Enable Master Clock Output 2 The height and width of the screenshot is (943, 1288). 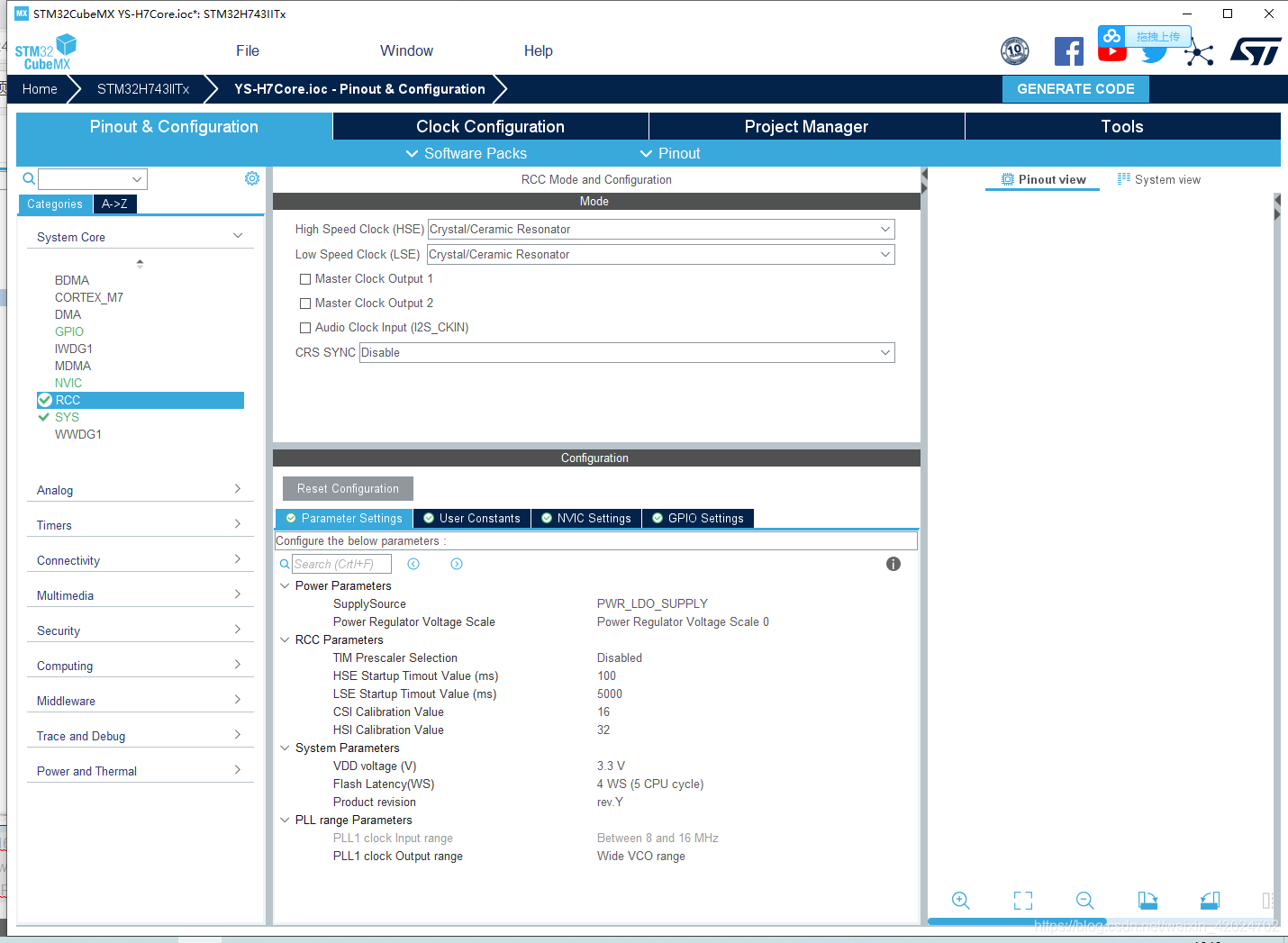(305, 304)
